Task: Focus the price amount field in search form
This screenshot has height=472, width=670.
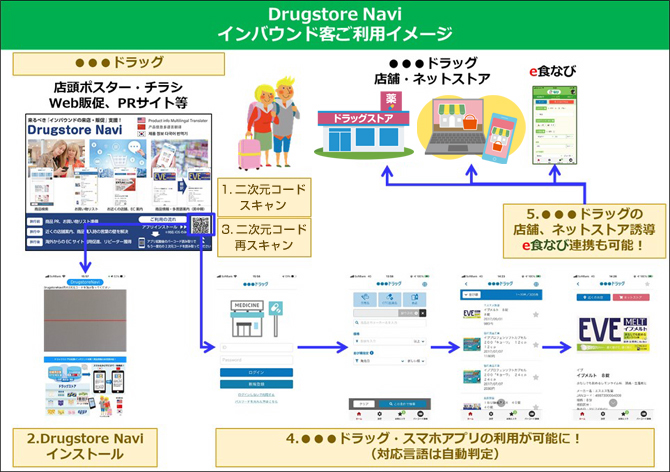Action: point(382,341)
